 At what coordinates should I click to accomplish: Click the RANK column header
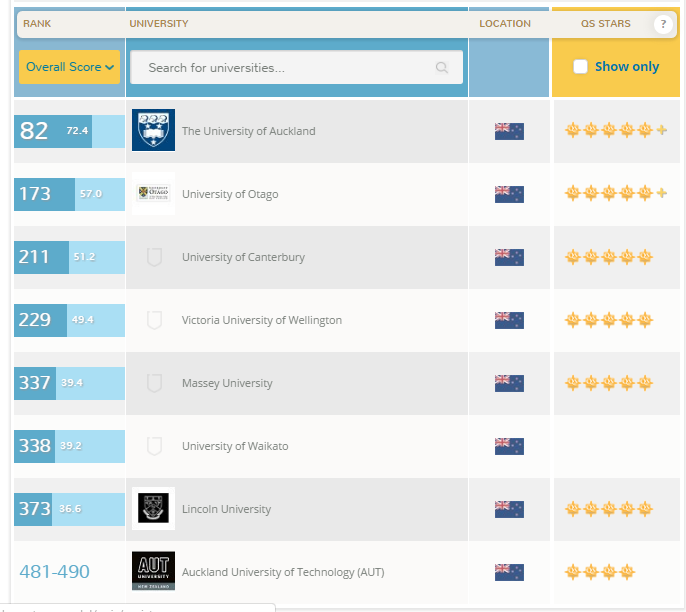[37, 24]
